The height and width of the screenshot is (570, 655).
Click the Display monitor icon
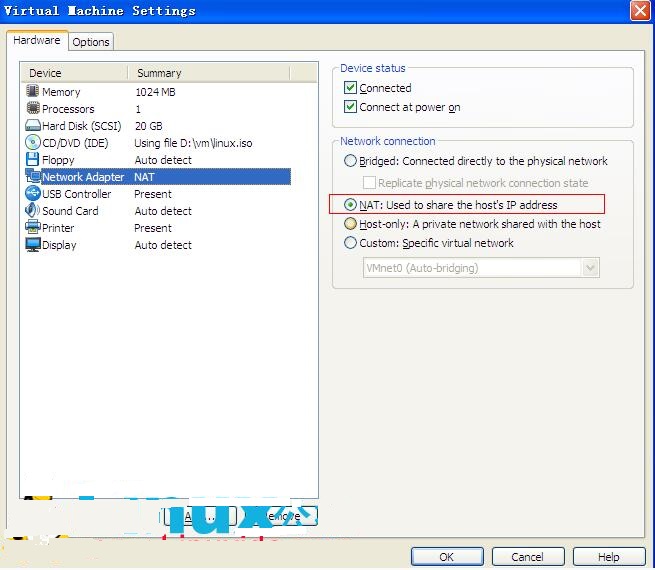click(x=33, y=245)
